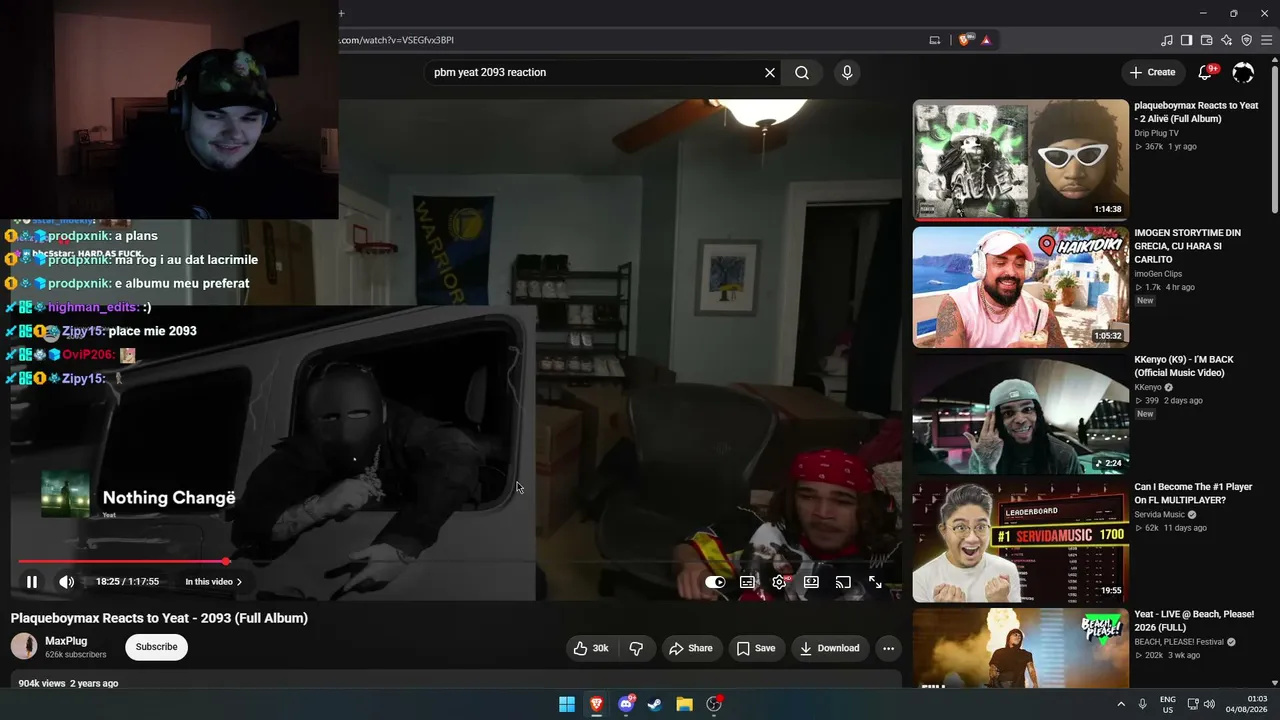
Task: Click the address bar URL
Action: click(x=397, y=40)
